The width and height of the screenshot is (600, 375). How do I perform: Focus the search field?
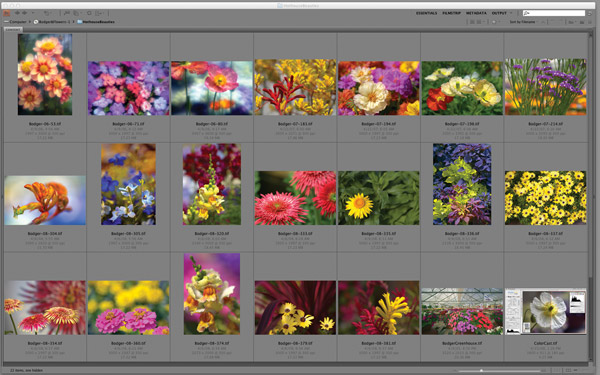[x=554, y=13]
